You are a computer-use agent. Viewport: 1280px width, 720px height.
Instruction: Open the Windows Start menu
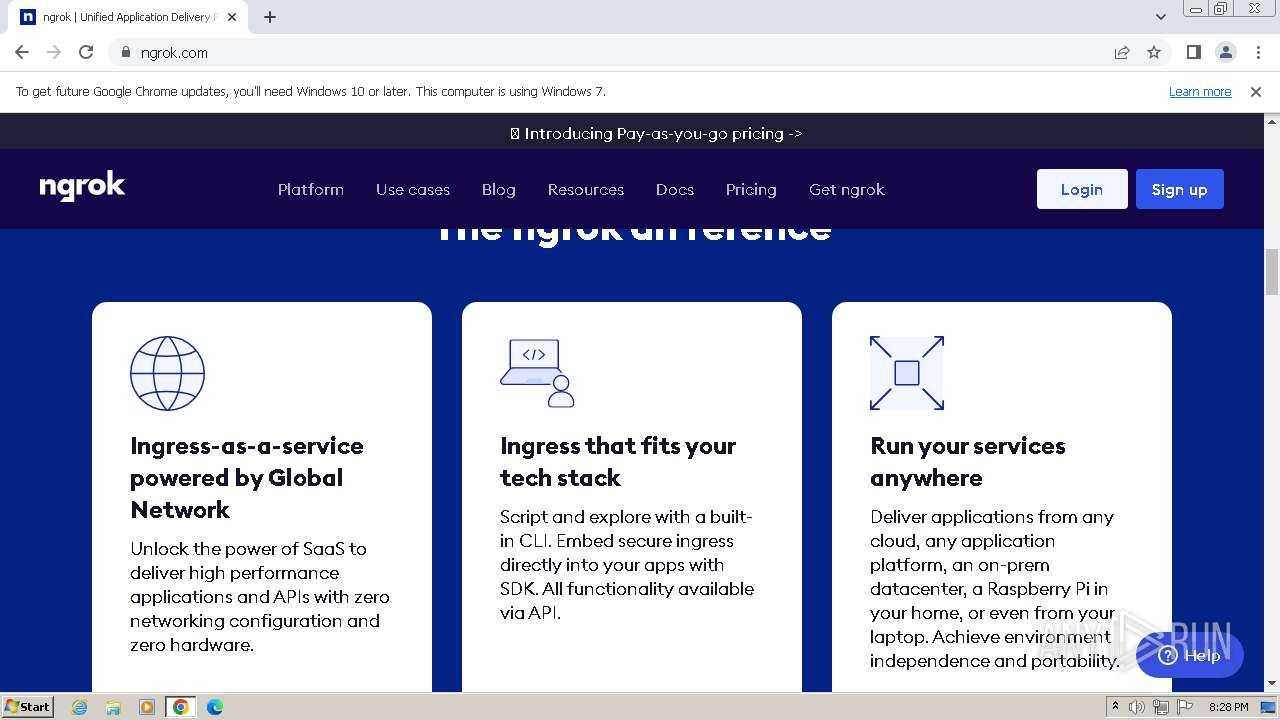[x=28, y=706]
